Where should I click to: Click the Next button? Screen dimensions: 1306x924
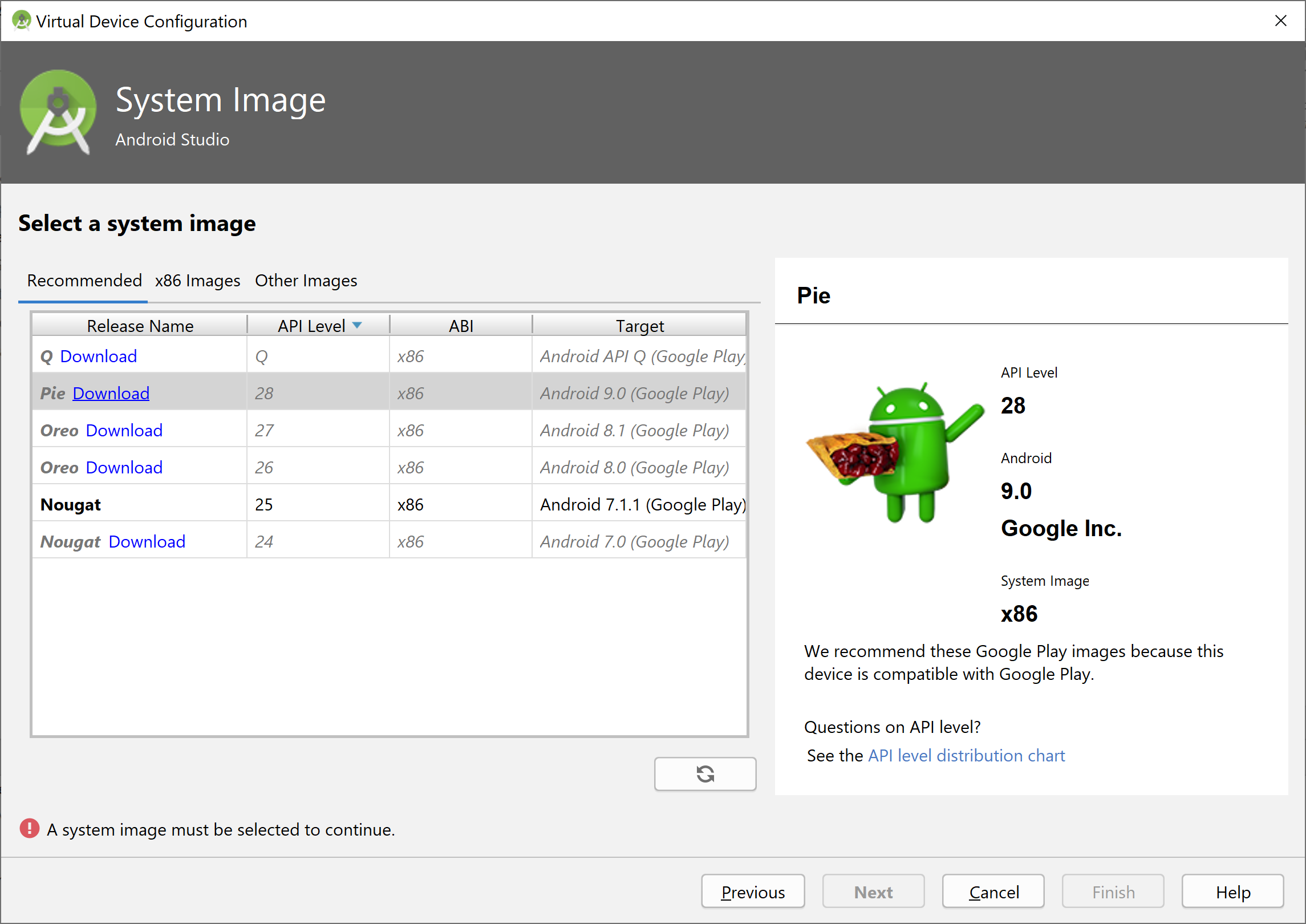(x=873, y=892)
